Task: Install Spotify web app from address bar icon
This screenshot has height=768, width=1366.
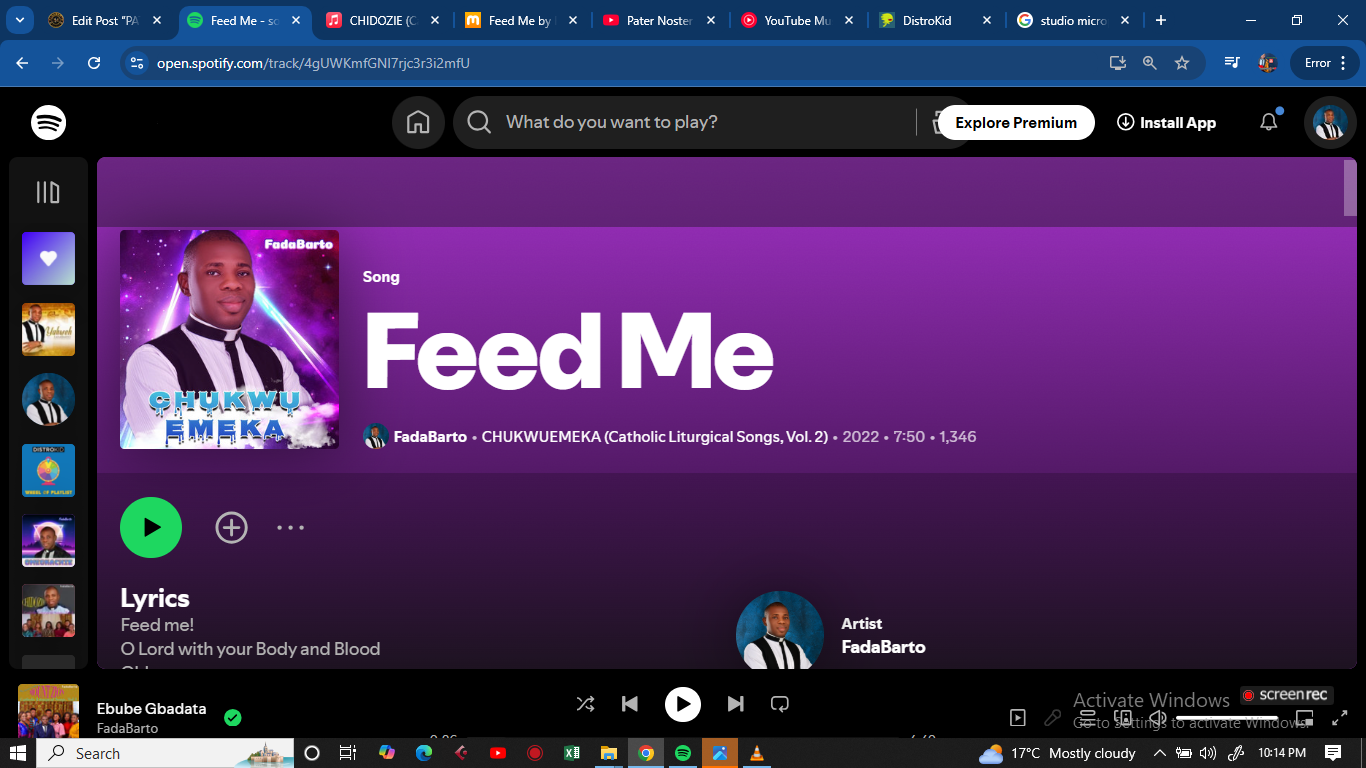Action: 1118,63
